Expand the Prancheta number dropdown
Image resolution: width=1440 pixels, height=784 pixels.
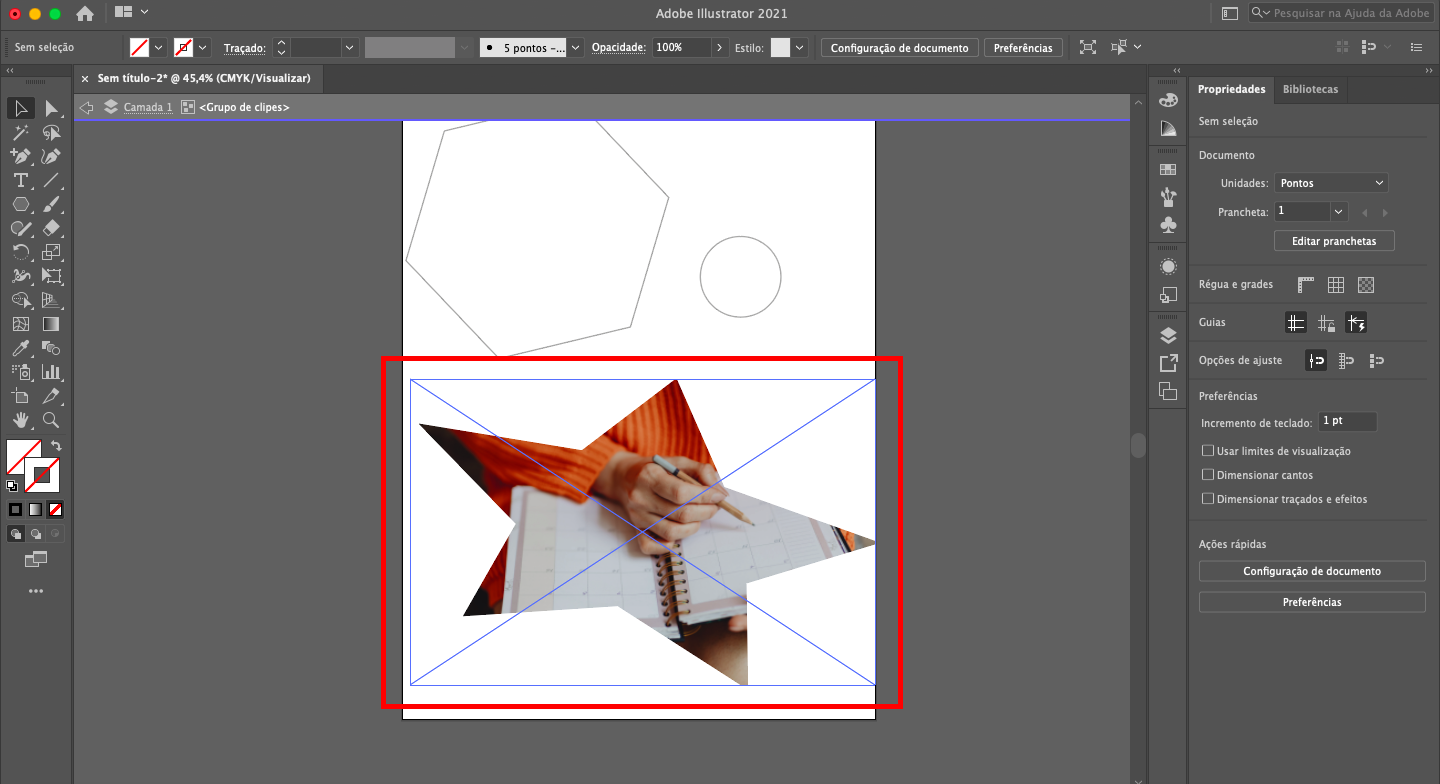coord(1338,212)
